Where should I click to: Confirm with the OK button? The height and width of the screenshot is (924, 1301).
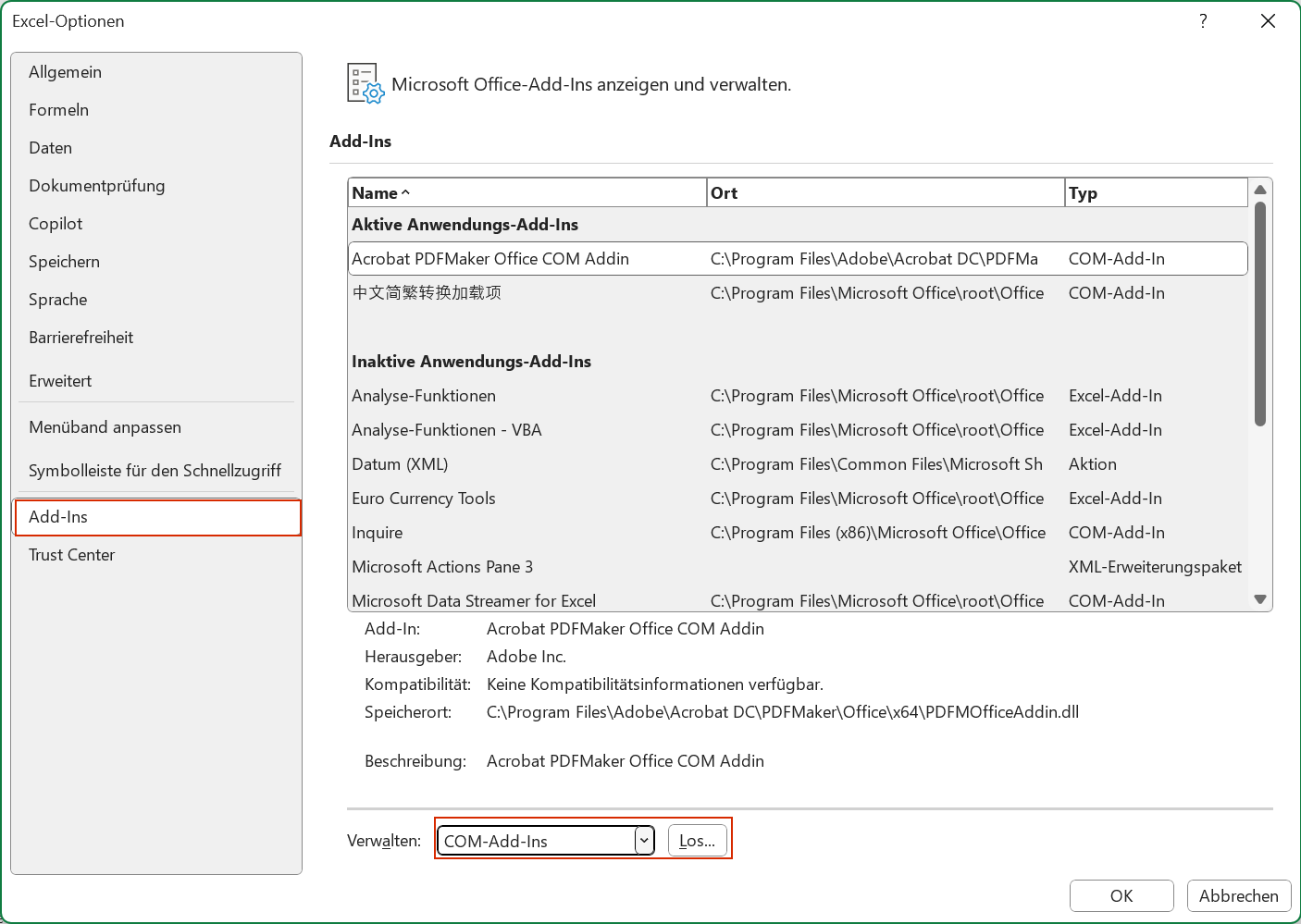coord(1121,895)
